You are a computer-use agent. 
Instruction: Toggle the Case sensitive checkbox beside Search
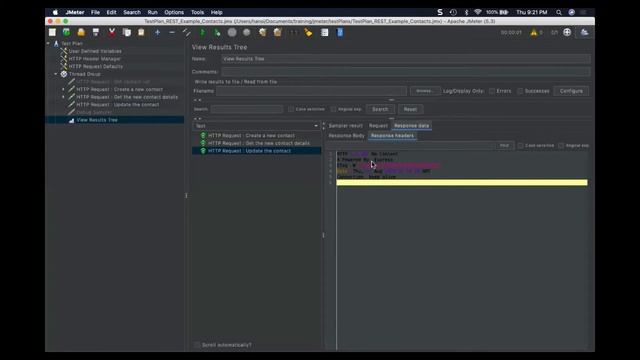(x=291, y=109)
